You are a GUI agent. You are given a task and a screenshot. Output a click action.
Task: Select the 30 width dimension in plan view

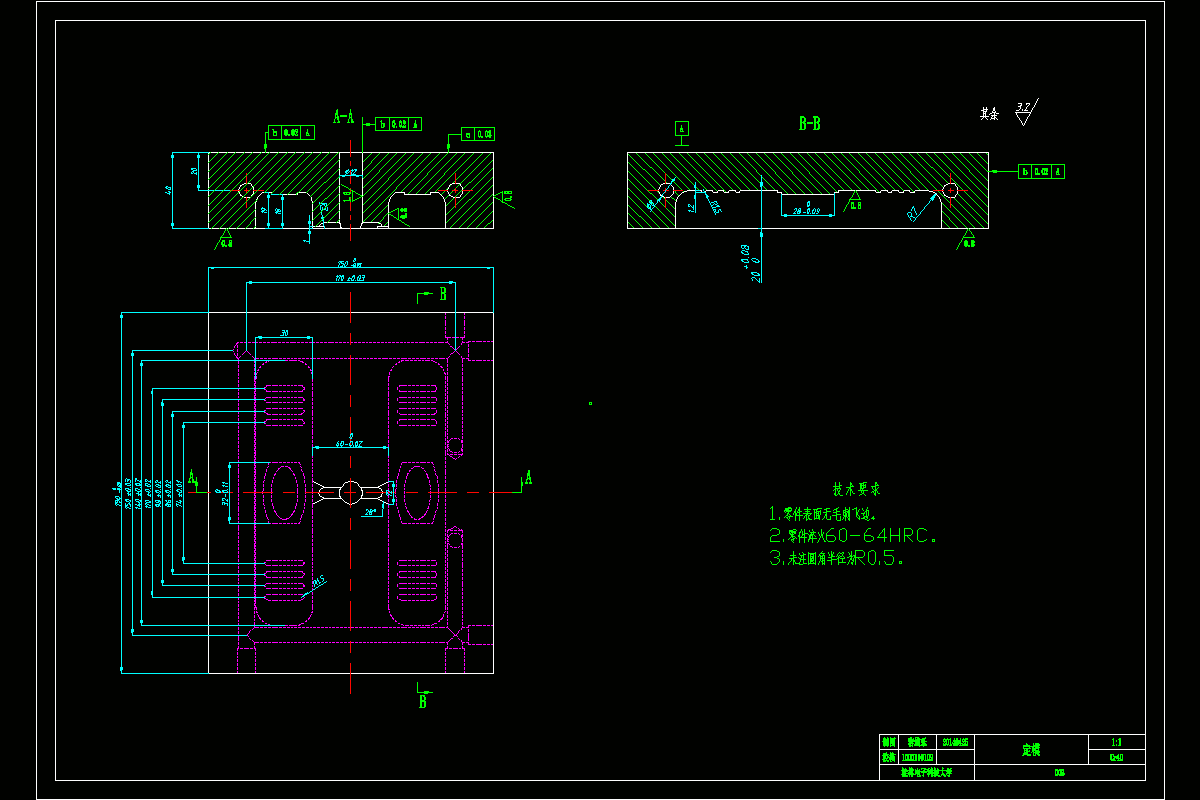[x=284, y=333]
